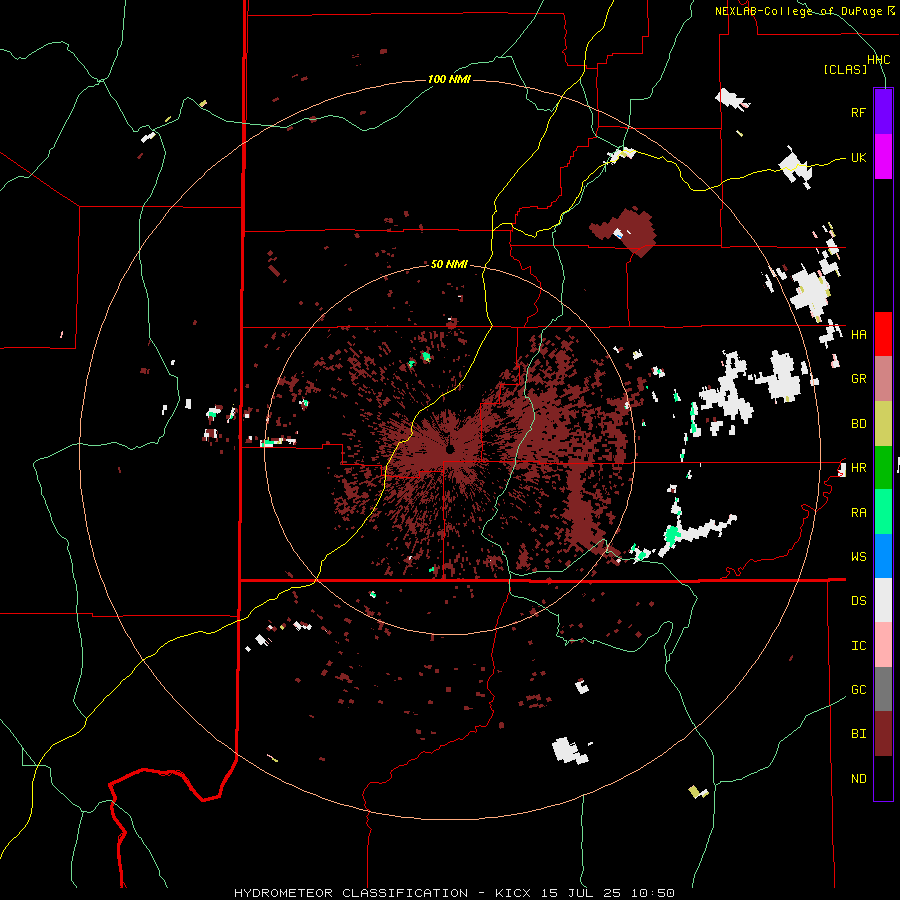Screen dimensions: 900x900
Task: Click the white DS legend swatch
Action: point(883,600)
